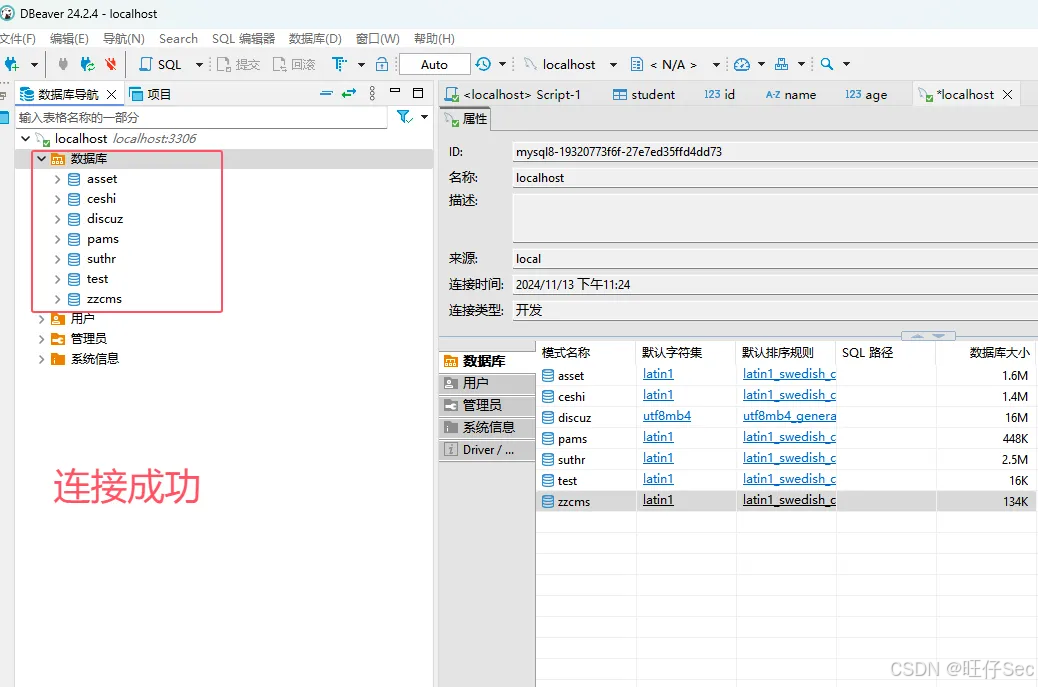Click latin1_swedish_c link in pams row

tap(789, 437)
